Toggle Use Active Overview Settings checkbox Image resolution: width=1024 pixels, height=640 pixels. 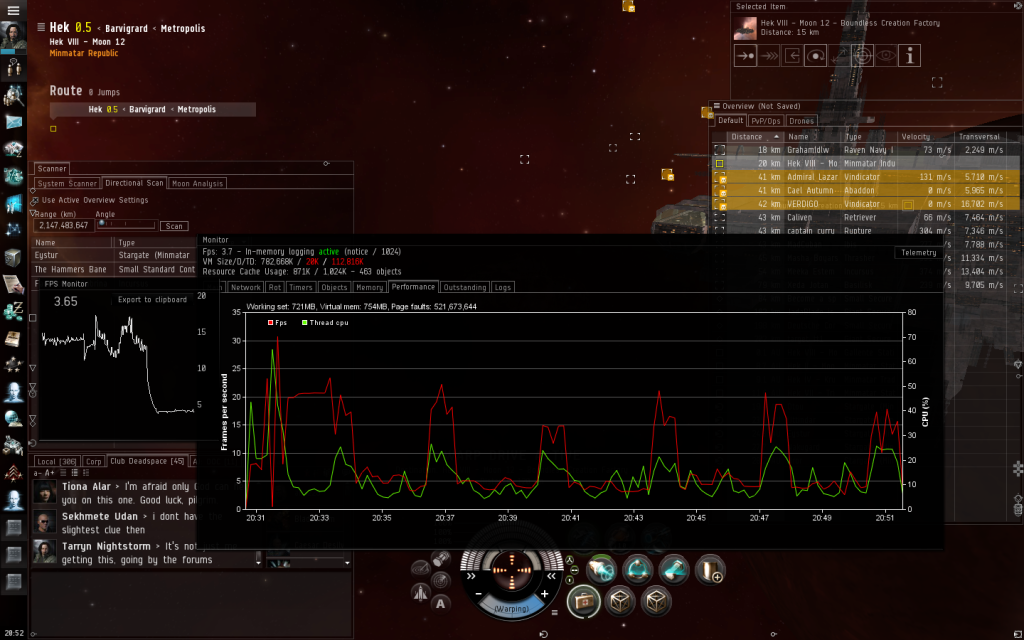35,200
